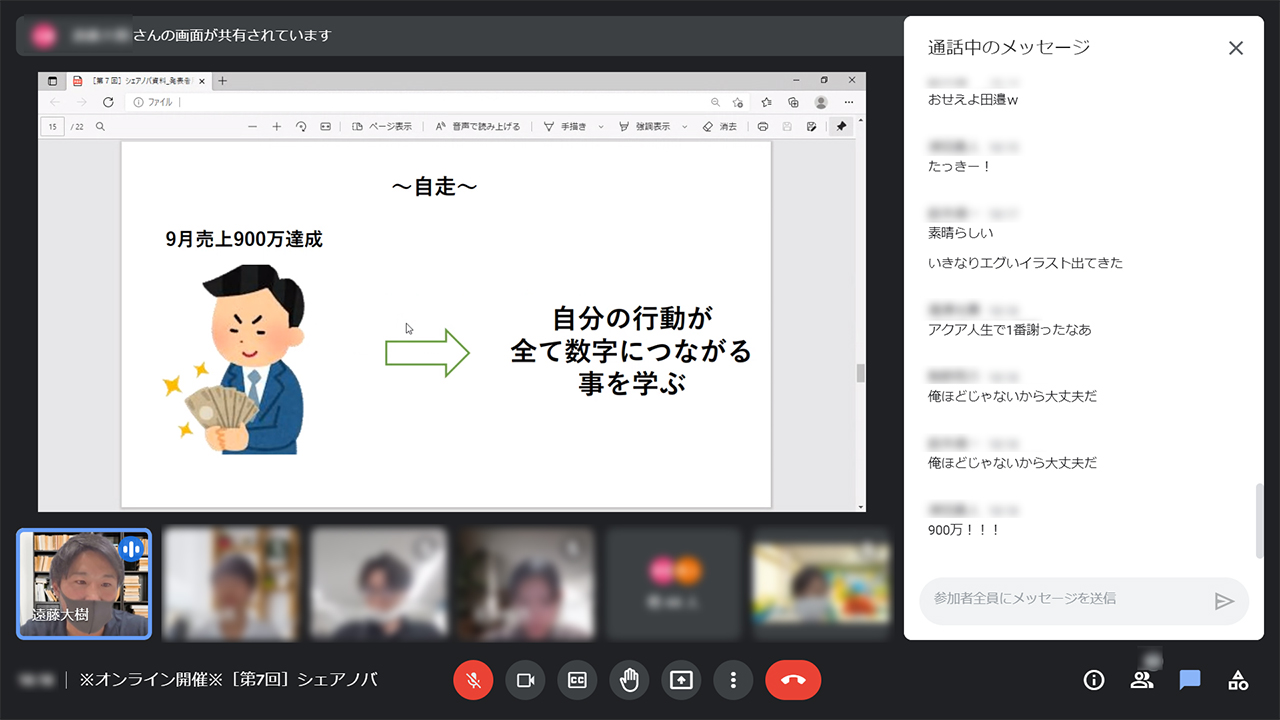The height and width of the screenshot is (720, 1280).
Task: Click the chat message 900万！！！
Action: coord(964,530)
